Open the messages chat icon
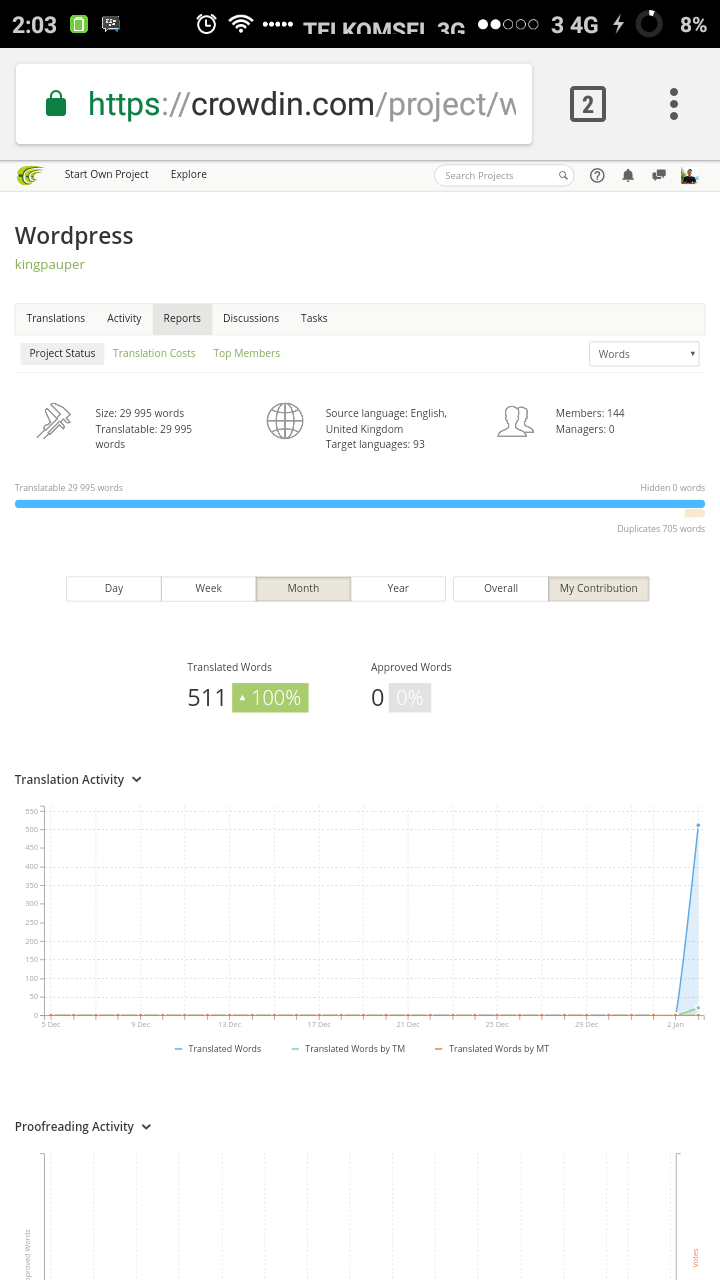This screenshot has width=720, height=1280. [659, 175]
